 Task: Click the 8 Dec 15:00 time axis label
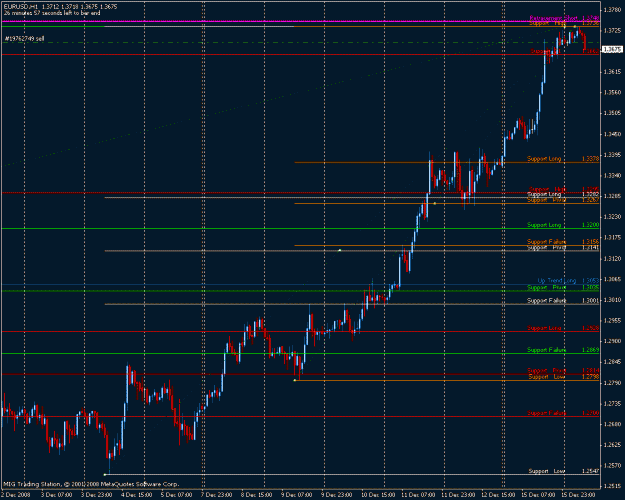point(257,495)
